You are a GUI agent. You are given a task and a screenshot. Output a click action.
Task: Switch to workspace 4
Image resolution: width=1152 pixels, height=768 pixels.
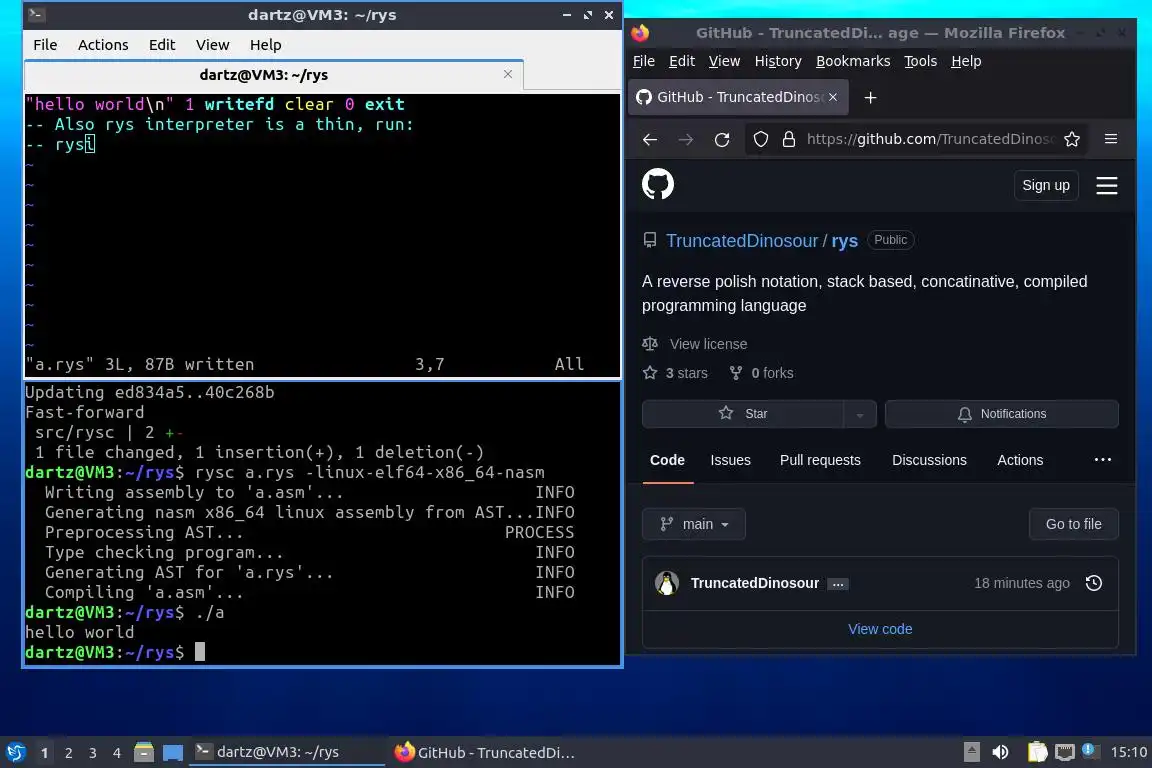[x=116, y=753]
